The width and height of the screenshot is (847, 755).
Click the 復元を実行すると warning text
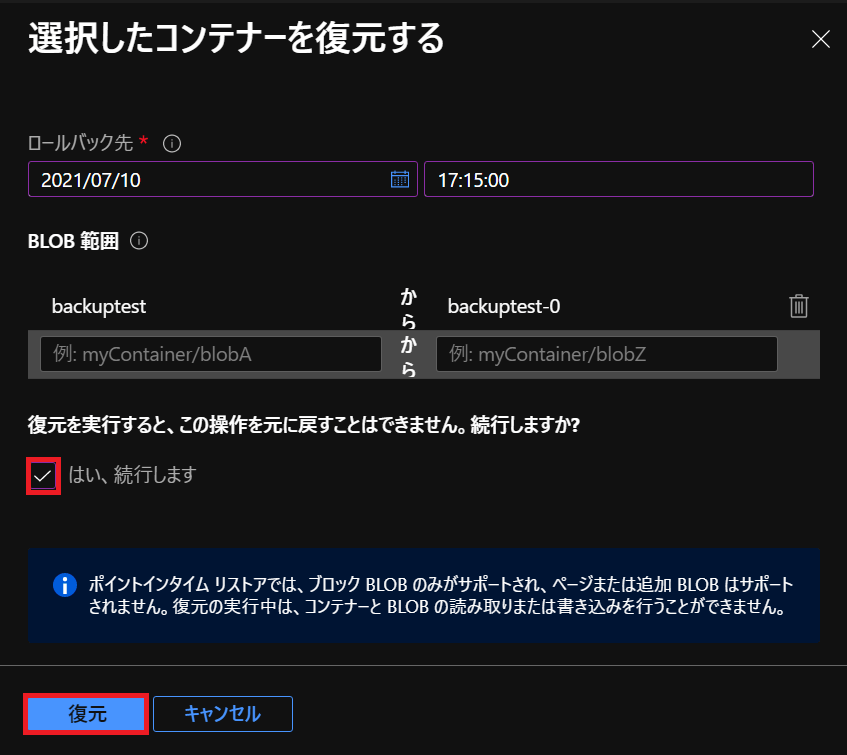(304, 425)
